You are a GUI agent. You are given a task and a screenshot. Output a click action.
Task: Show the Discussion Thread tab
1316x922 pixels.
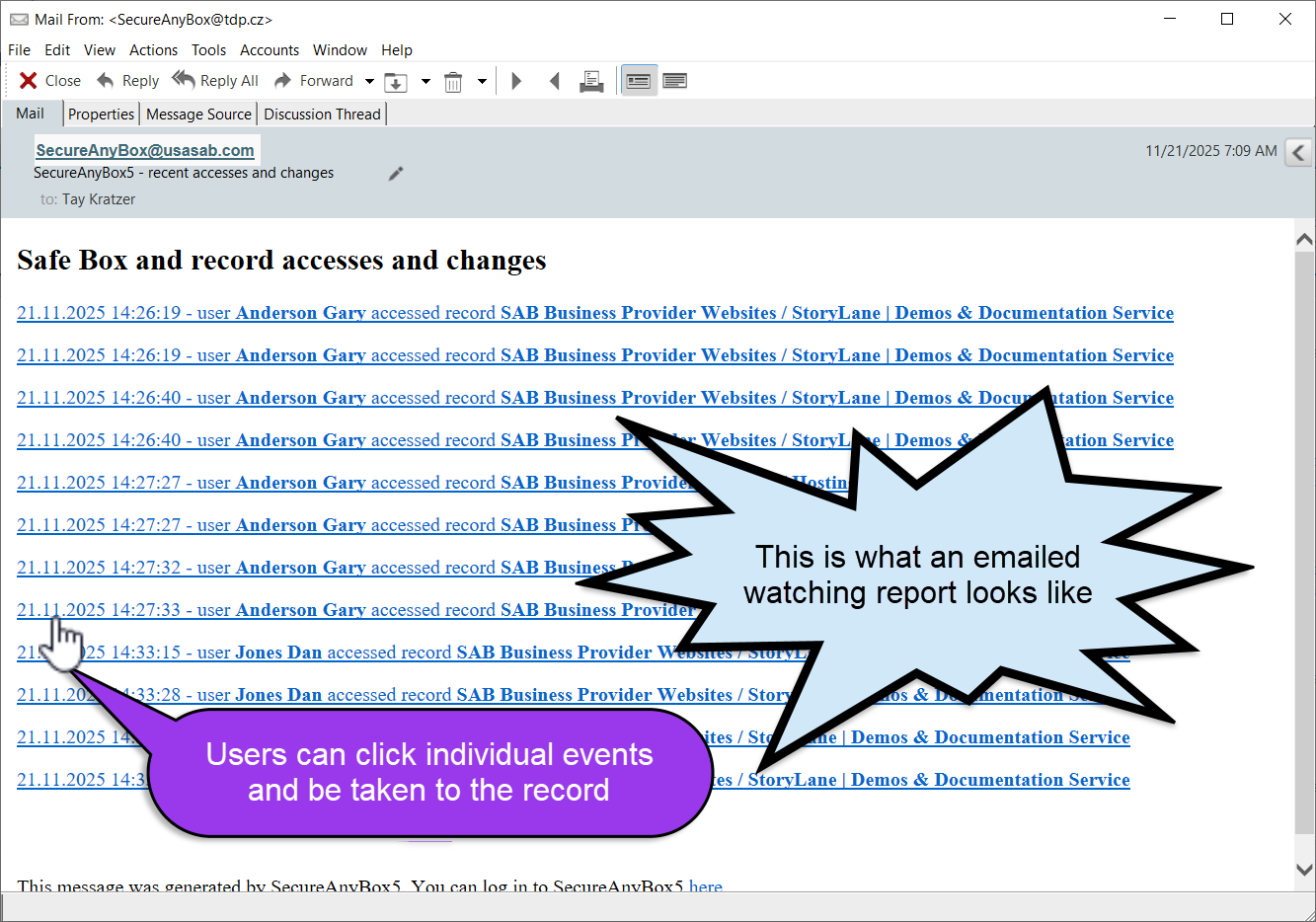click(322, 115)
